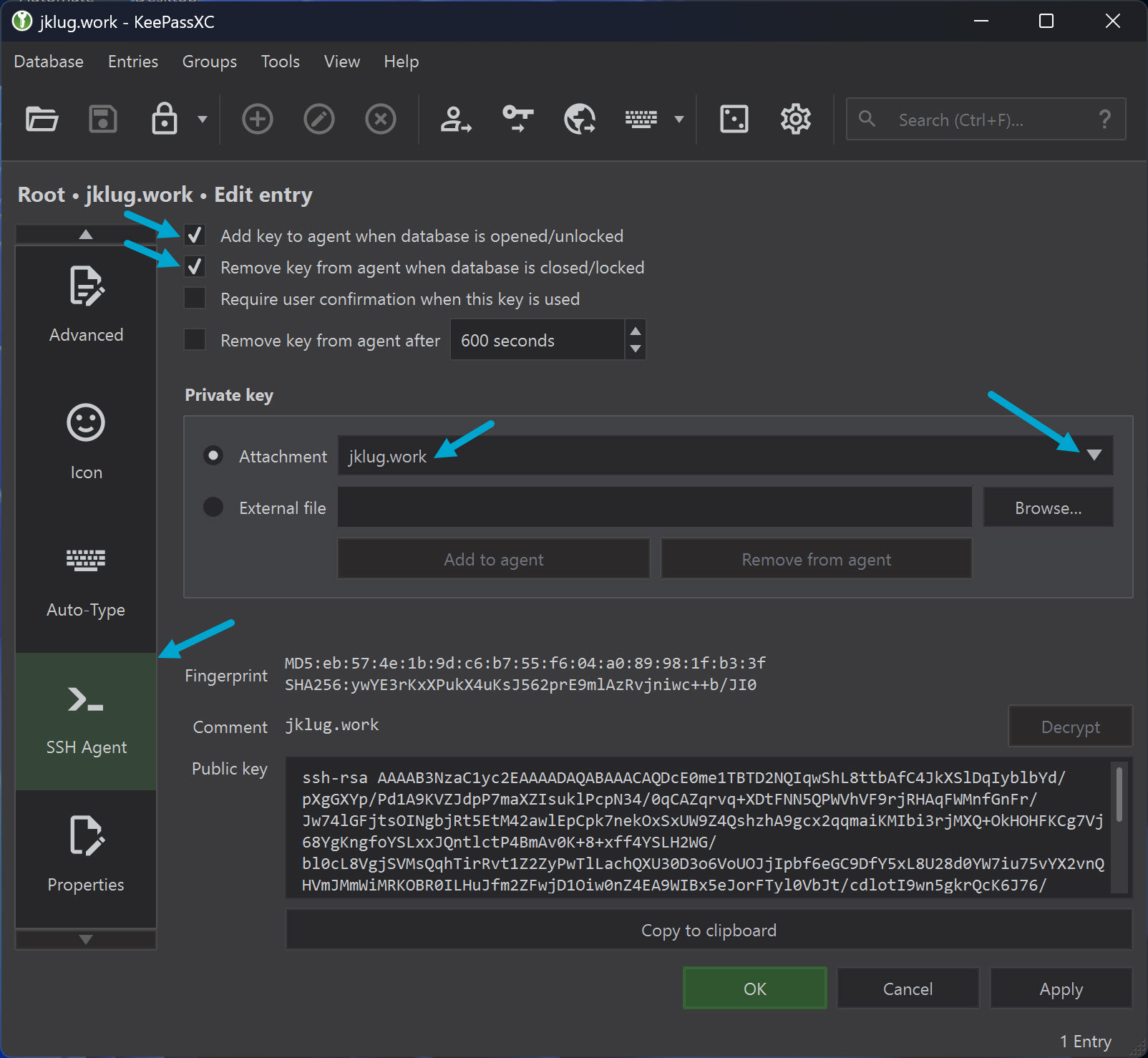Create a new entry with the plus icon

click(x=257, y=119)
